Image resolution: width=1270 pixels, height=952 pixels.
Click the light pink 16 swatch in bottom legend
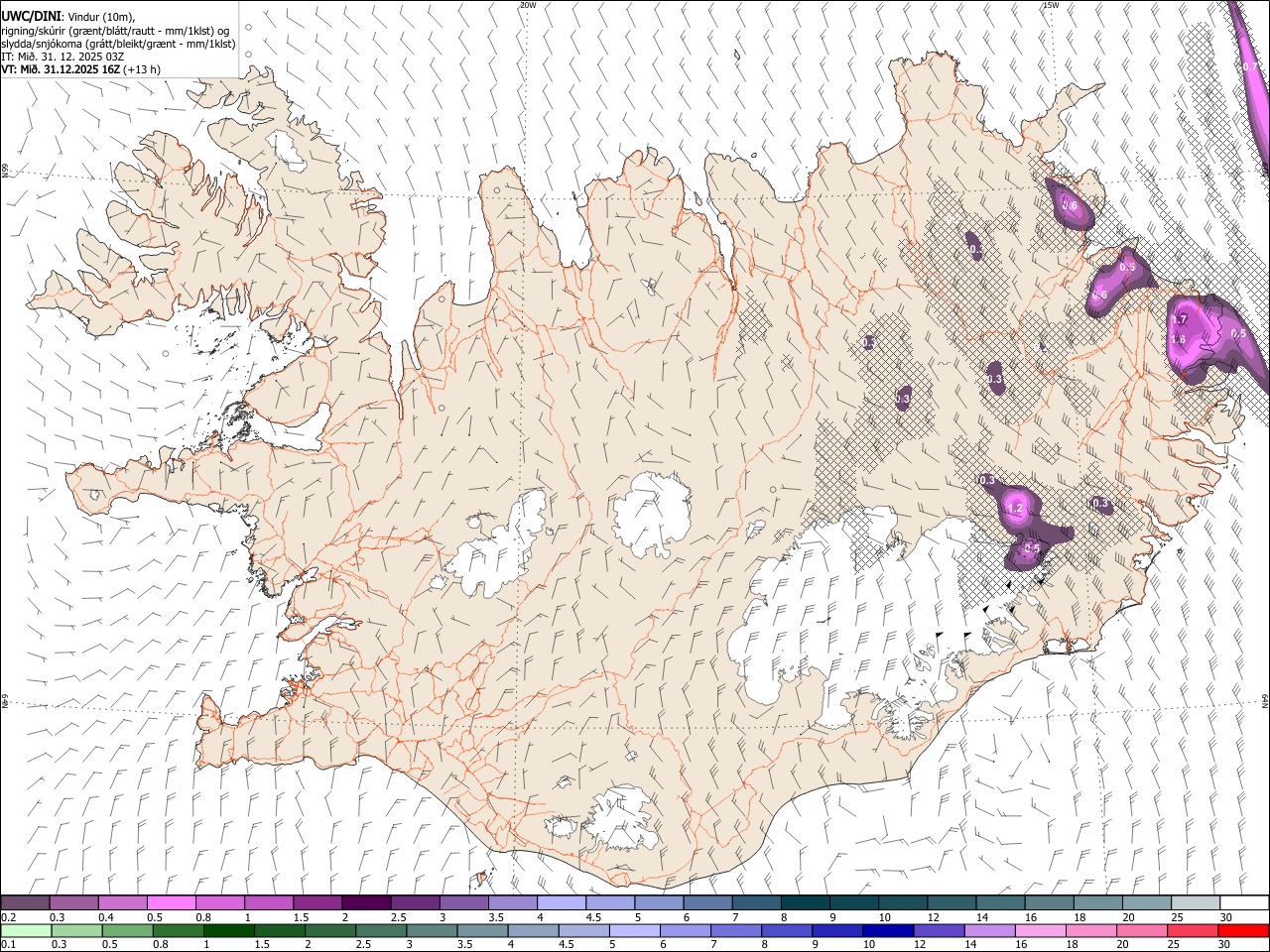click(1040, 930)
